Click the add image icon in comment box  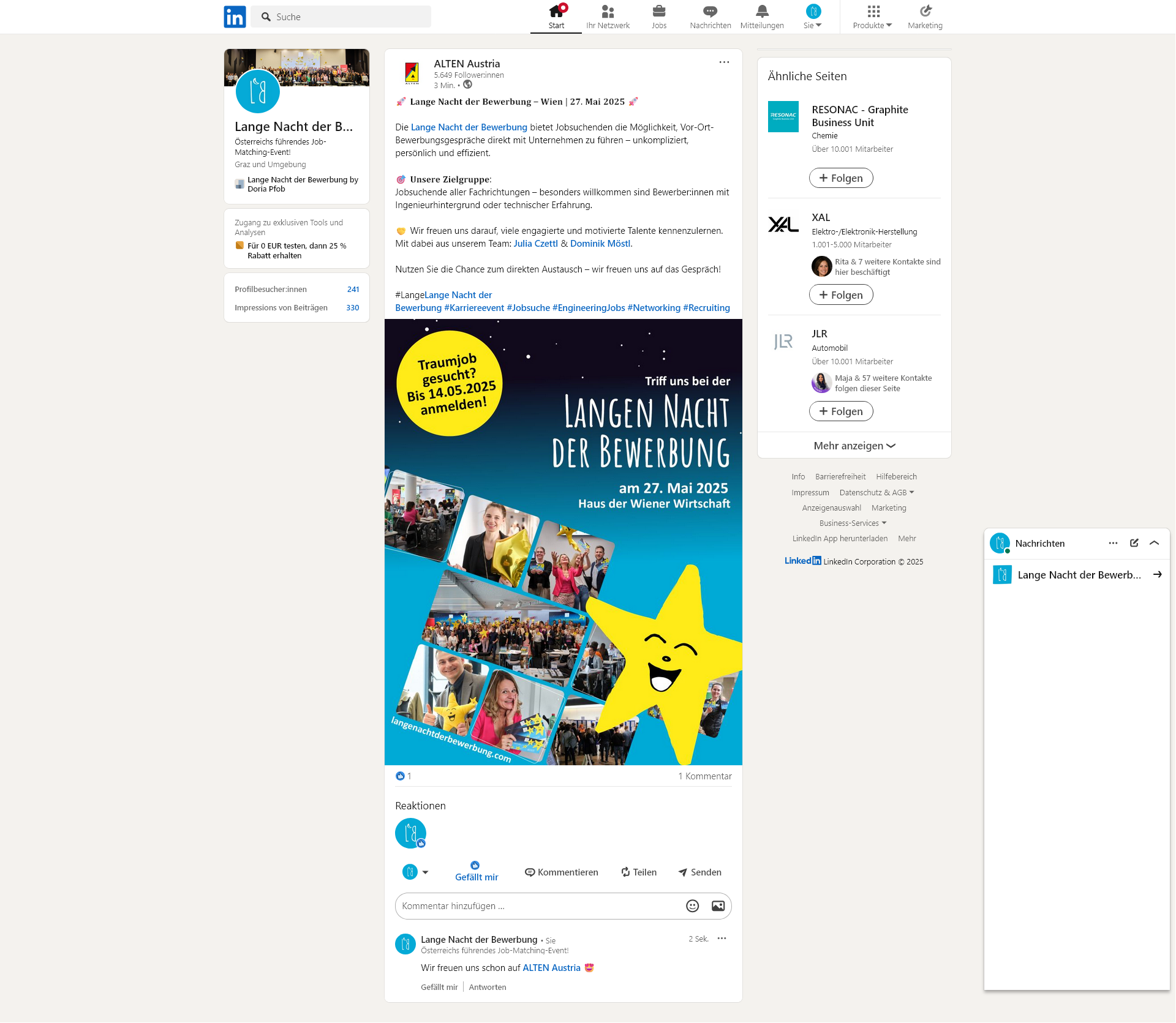coord(718,906)
